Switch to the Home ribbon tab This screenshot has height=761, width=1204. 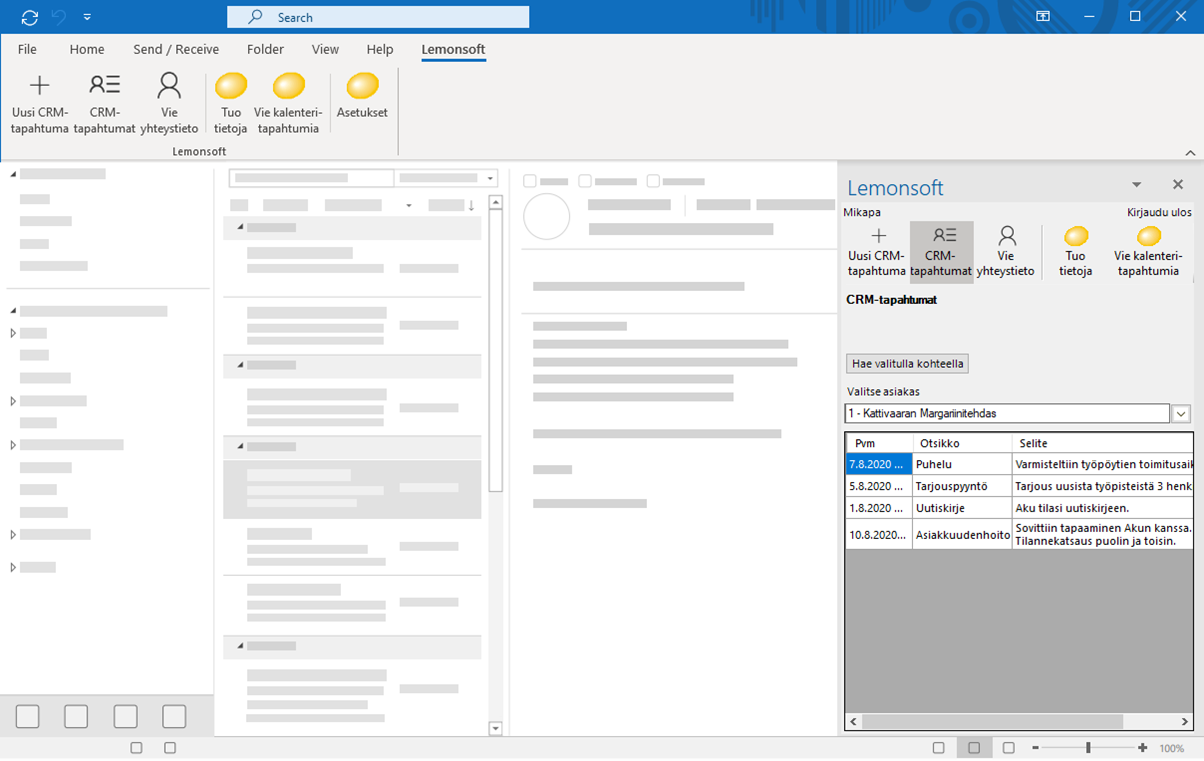click(x=87, y=49)
